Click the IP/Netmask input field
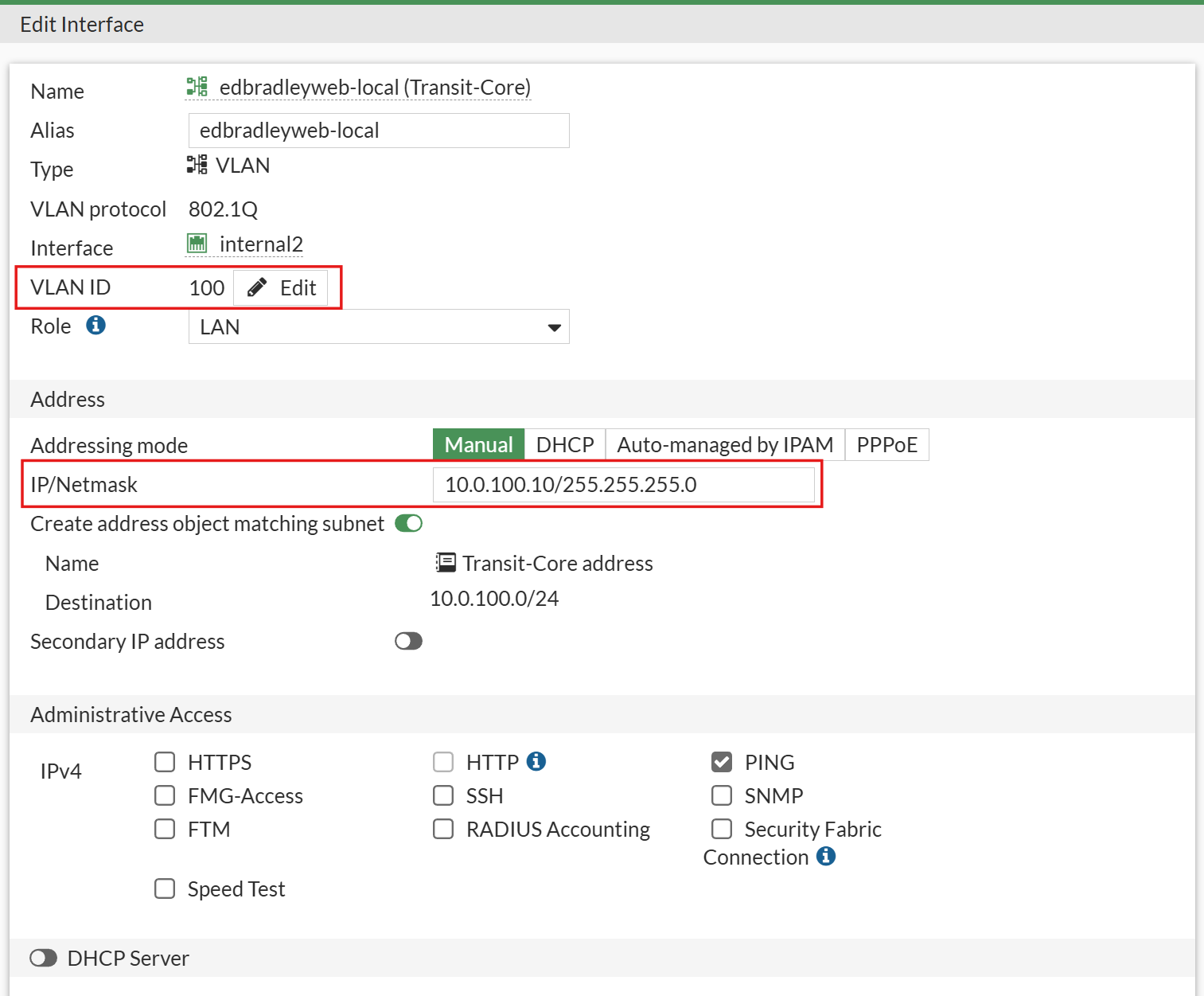This screenshot has height=996, width=1204. pyautogui.click(x=623, y=485)
